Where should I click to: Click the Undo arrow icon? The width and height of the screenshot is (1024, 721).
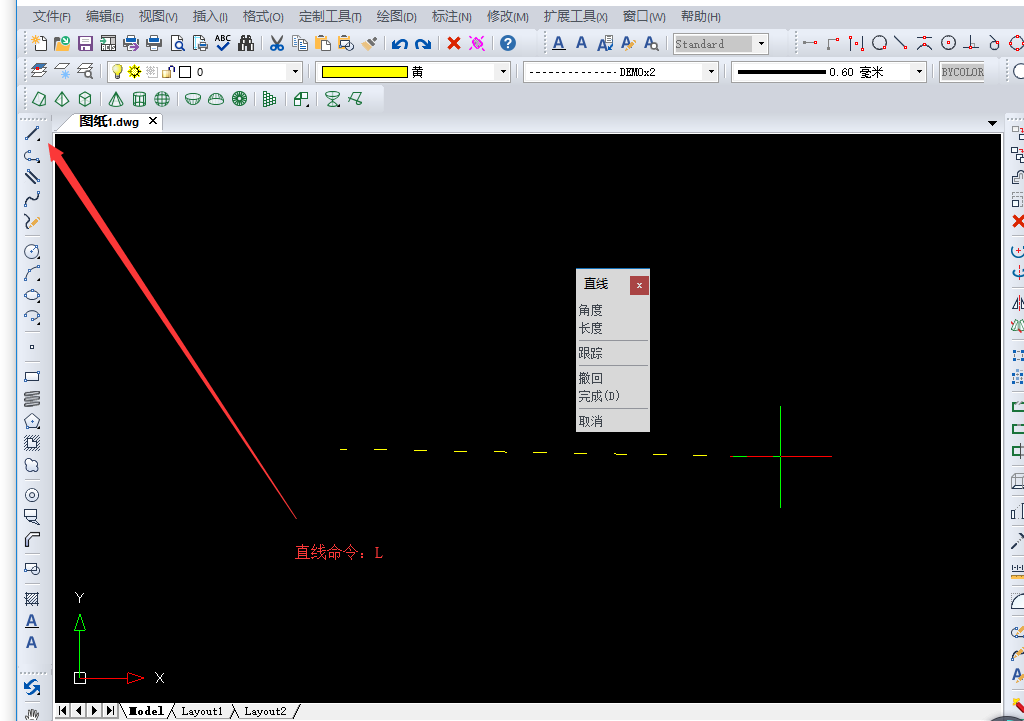(400, 44)
